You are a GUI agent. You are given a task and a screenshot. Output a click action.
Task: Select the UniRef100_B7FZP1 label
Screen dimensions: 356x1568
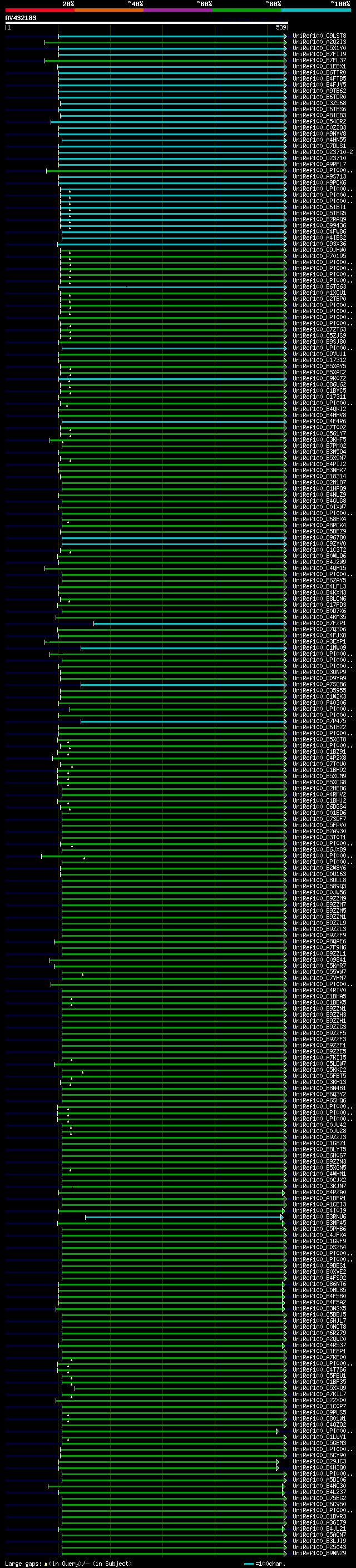[x=319, y=624]
